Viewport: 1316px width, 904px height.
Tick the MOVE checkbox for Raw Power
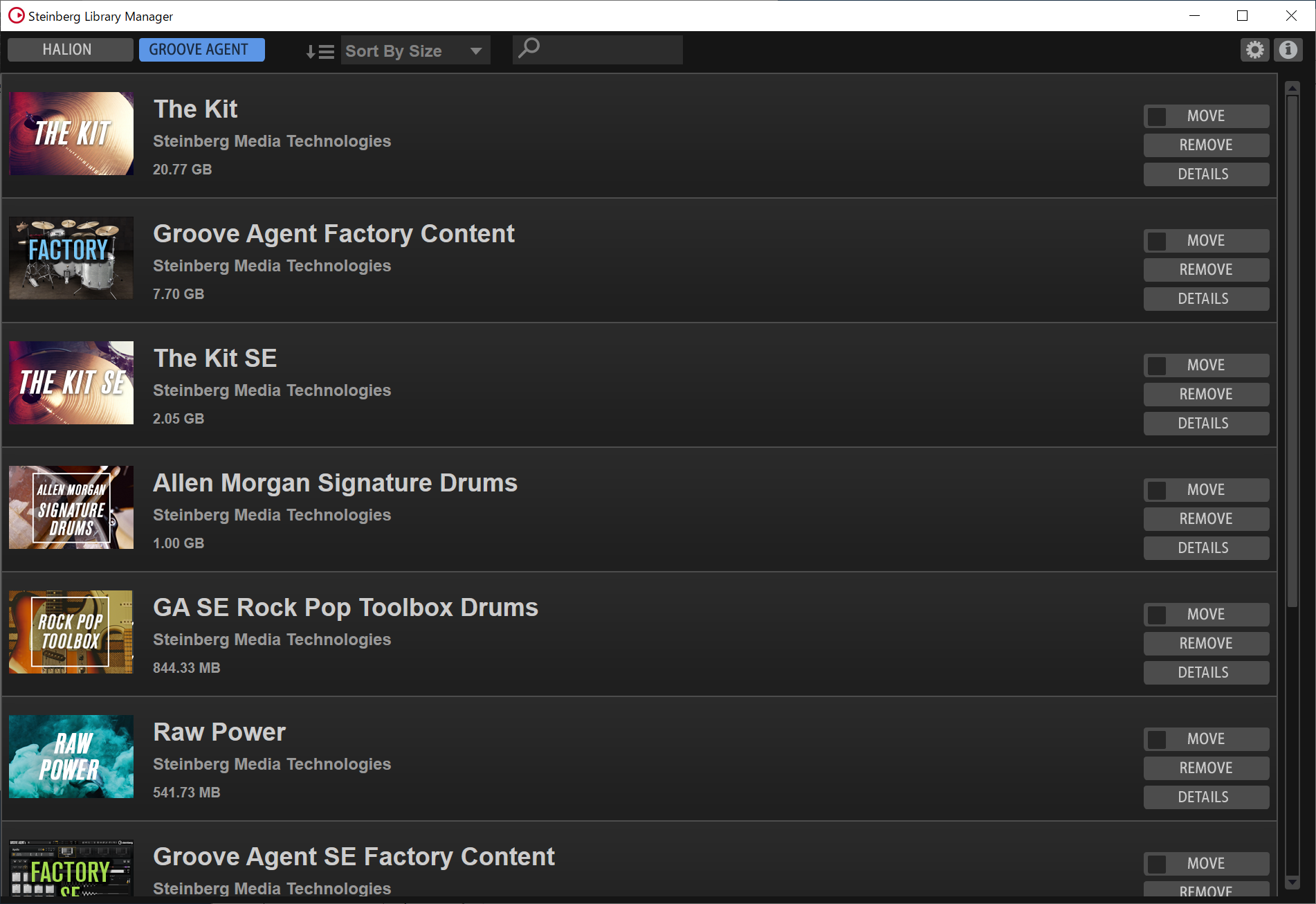tap(1156, 739)
